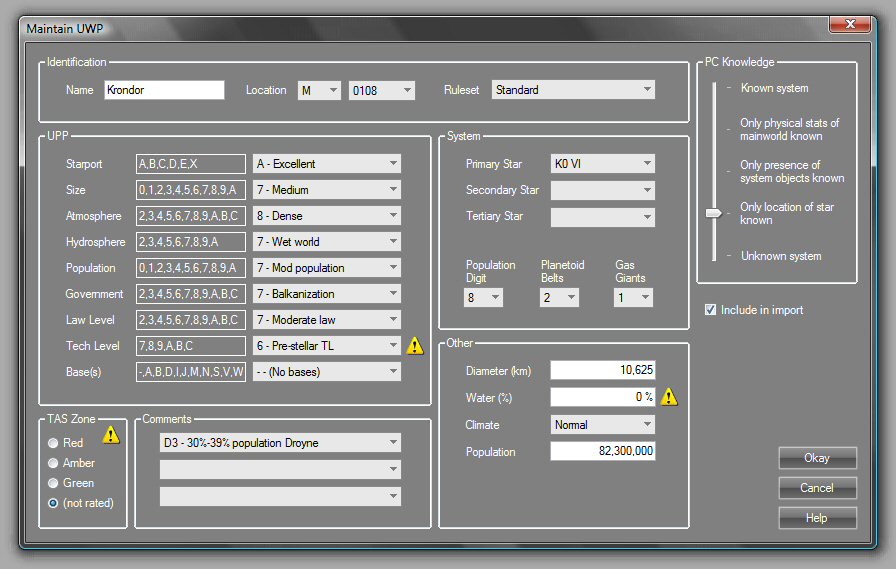Expand the Climate dropdown

coord(602,425)
